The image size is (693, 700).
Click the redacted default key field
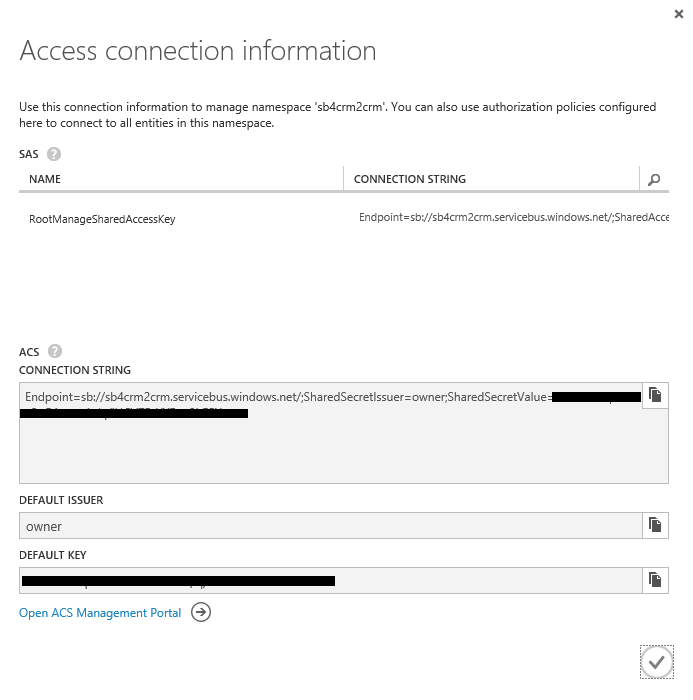[x=330, y=580]
